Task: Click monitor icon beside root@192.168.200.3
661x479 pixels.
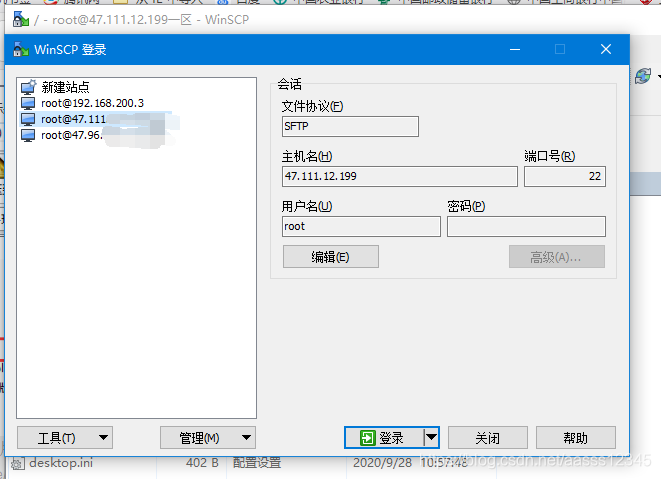Action: click(x=28, y=103)
